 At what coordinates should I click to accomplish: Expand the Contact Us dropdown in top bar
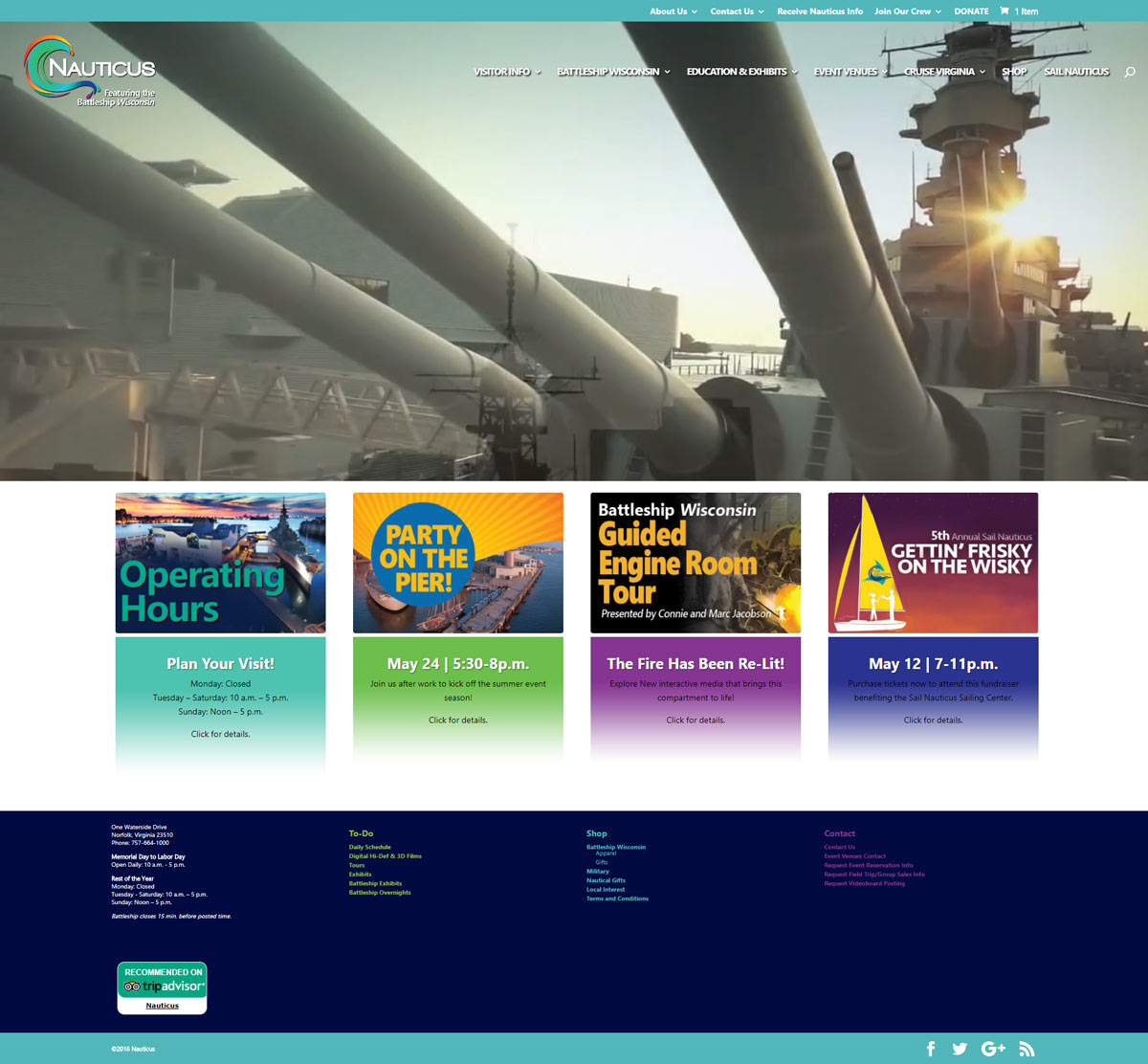coord(737,11)
